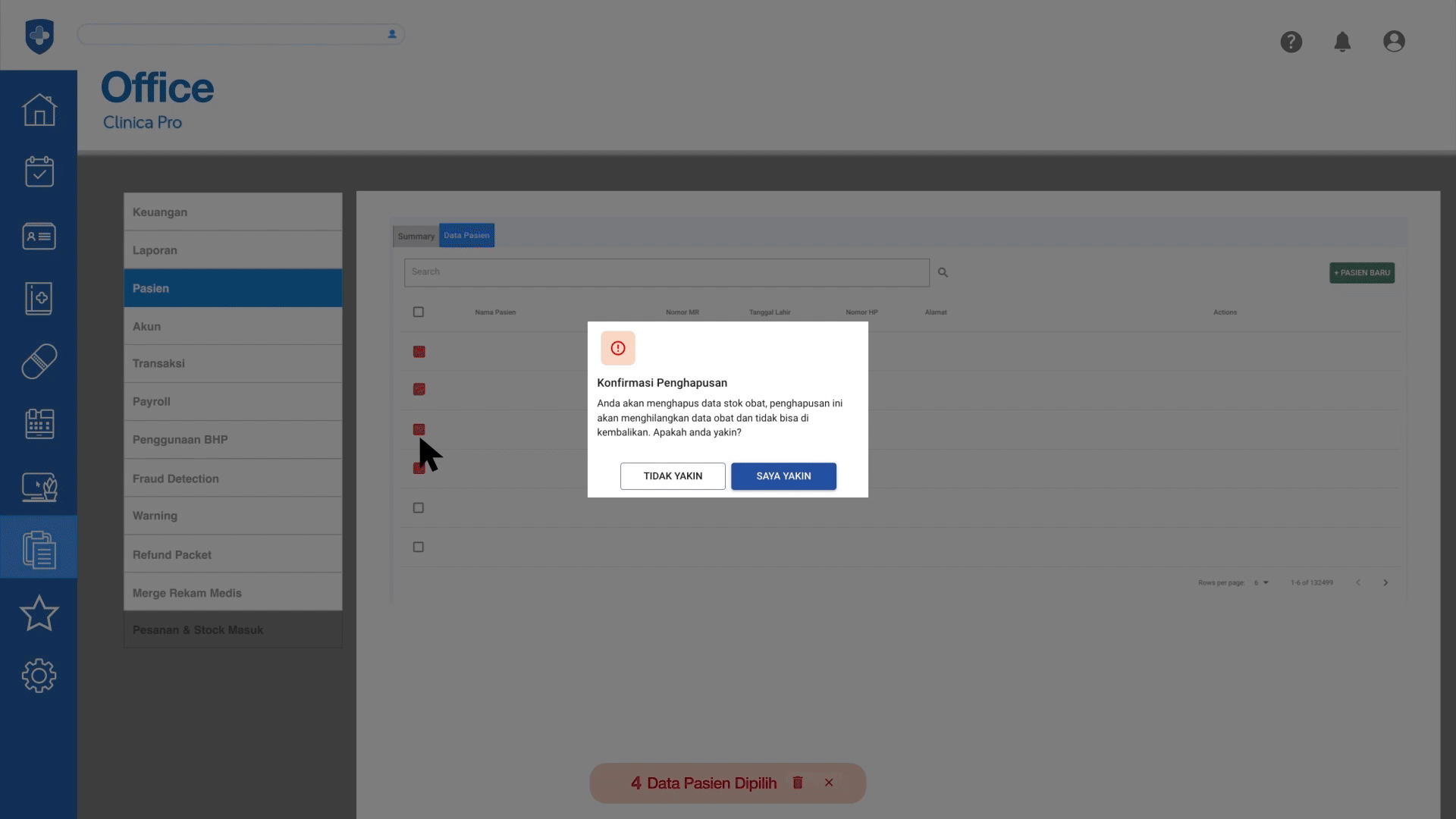Screen dimensions: 1456x819
Task: Toggle the select-all header checkbox
Action: (419, 312)
